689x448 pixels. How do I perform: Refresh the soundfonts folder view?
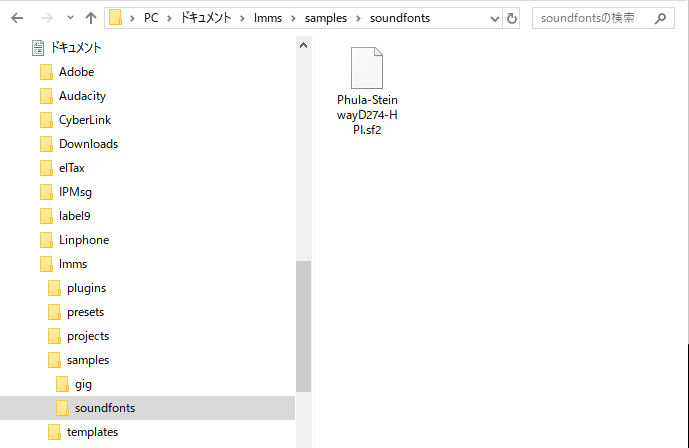click(511, 18)
